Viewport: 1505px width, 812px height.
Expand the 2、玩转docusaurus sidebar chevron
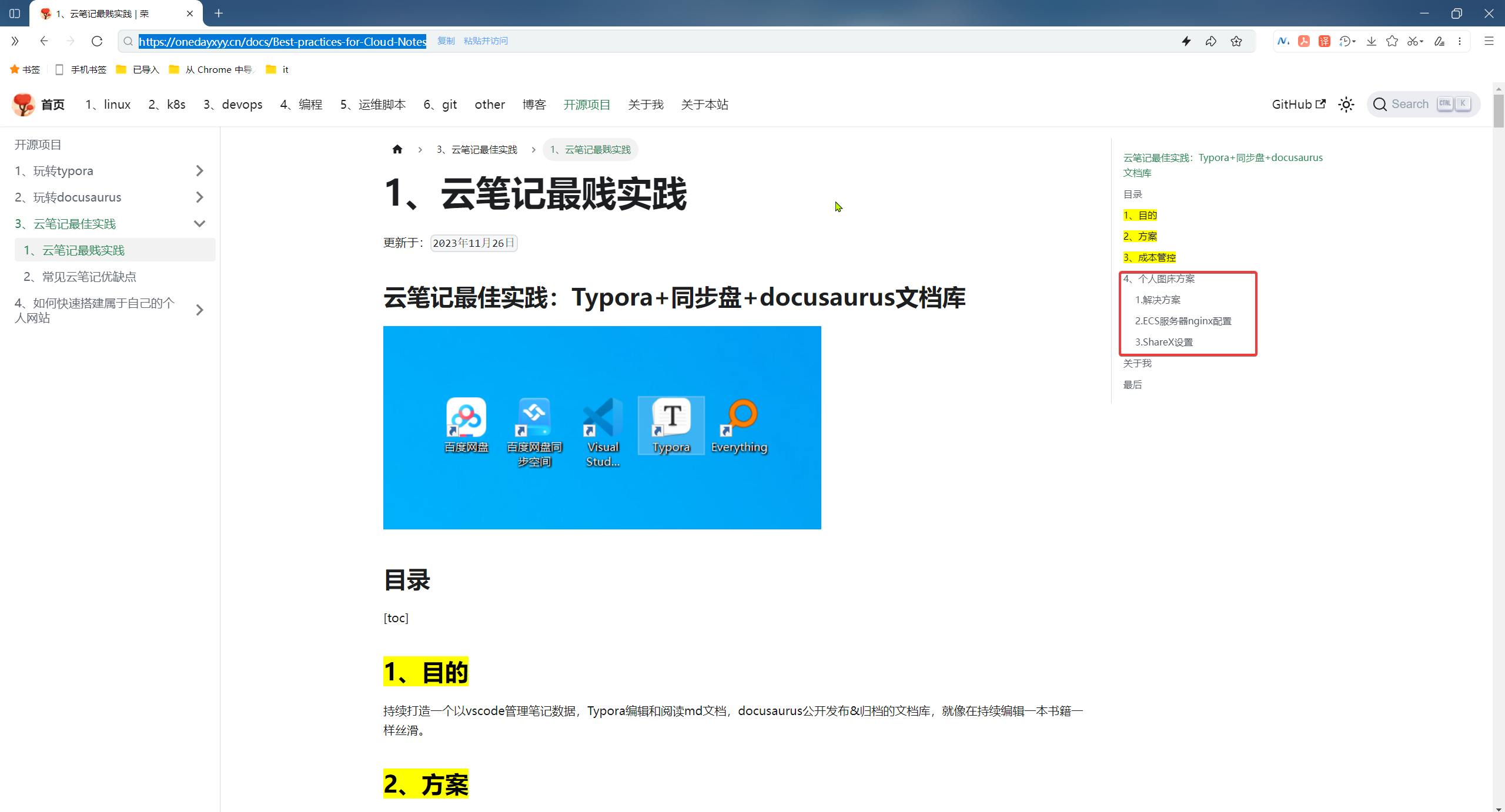(x=200, y=197)
